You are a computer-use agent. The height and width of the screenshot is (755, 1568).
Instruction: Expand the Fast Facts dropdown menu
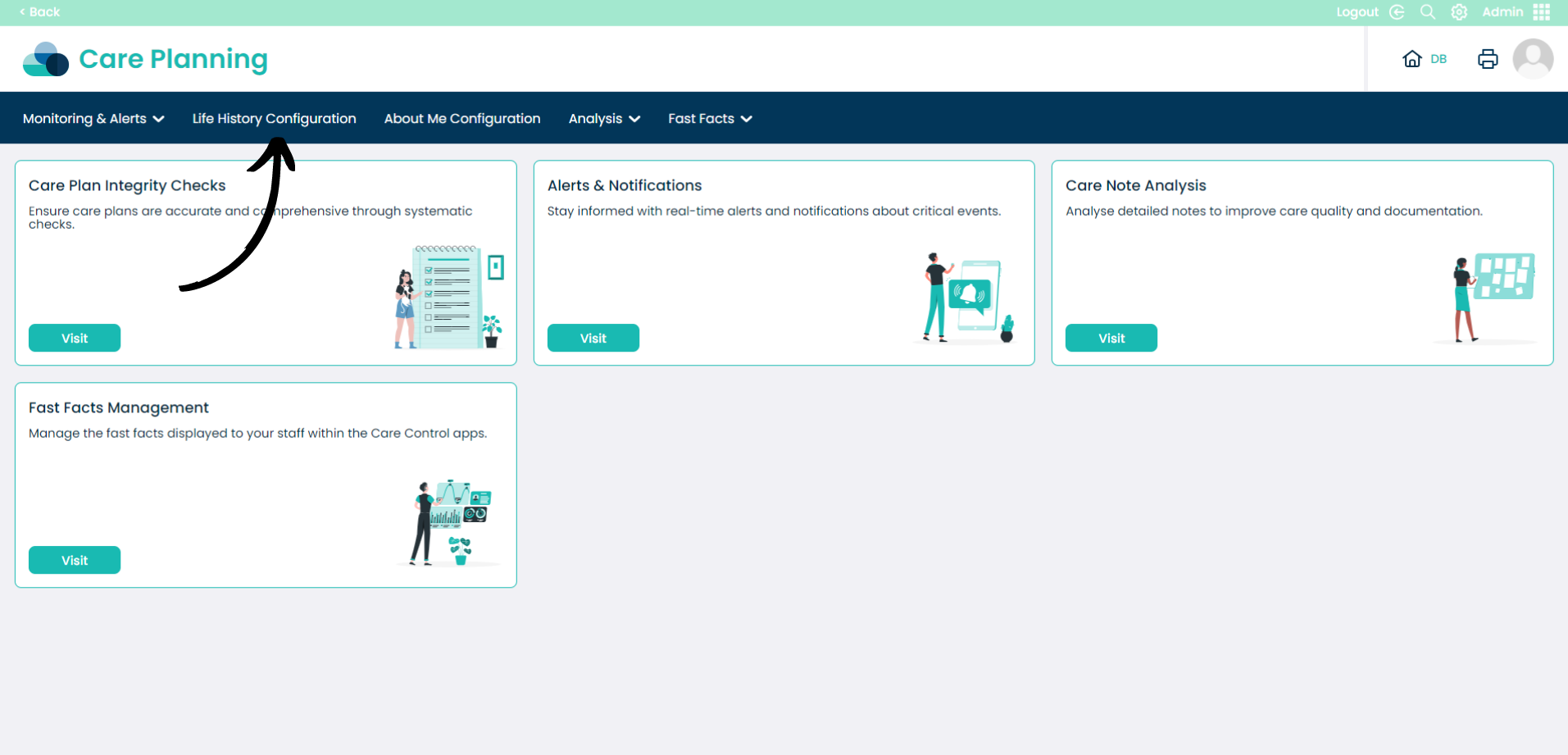[710, 119]
